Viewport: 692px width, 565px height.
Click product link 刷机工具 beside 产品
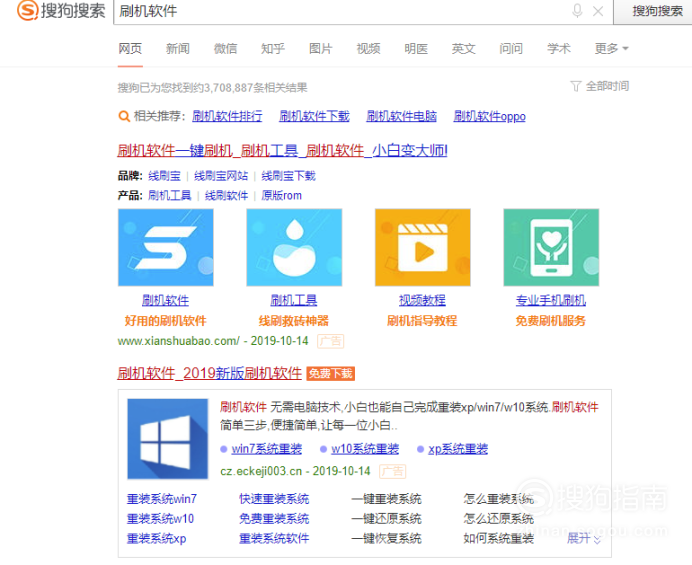point(169,195)
